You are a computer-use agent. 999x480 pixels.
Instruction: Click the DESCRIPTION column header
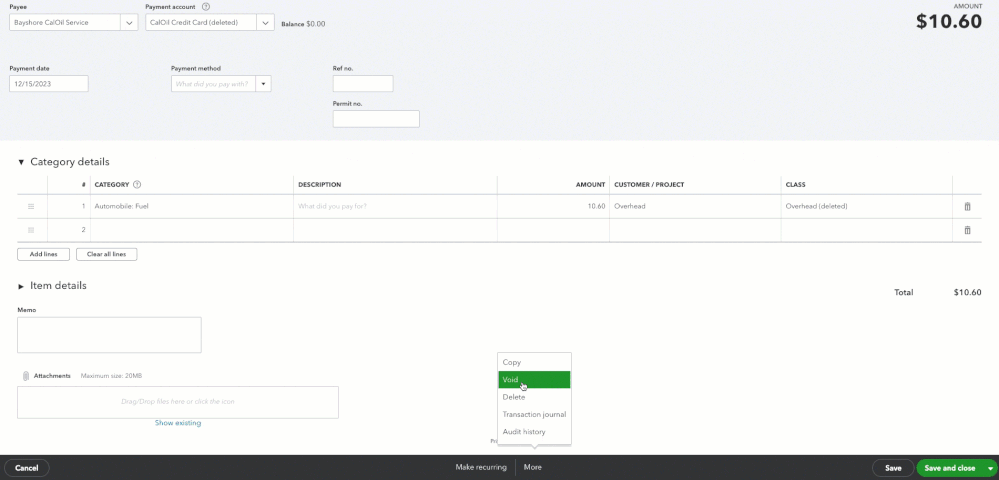[319, 185]
